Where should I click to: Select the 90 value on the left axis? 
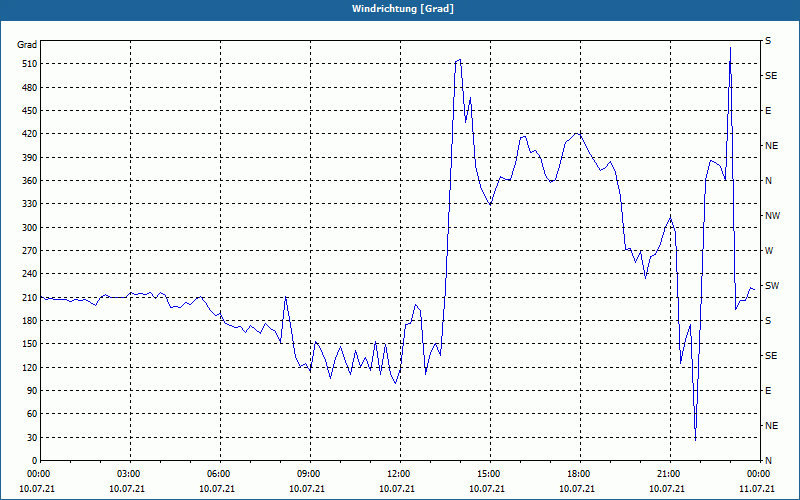32,391
